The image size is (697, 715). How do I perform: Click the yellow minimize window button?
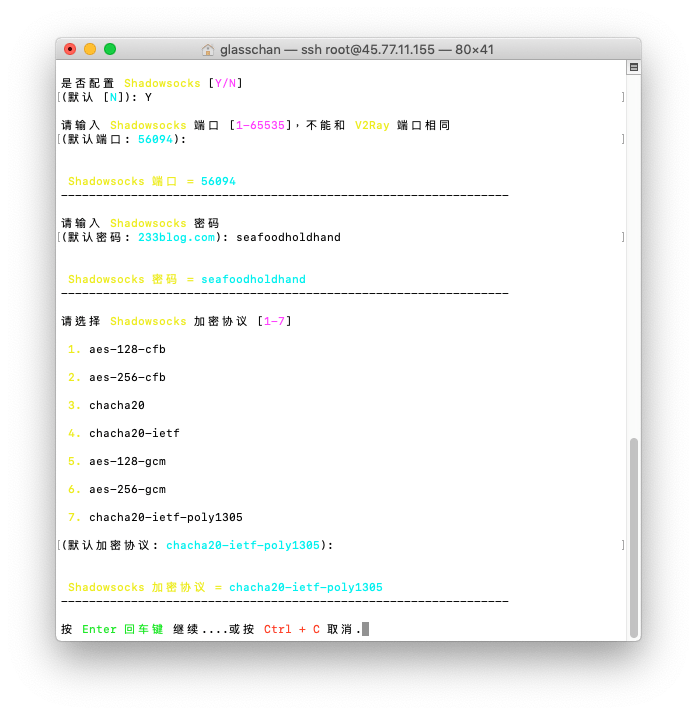click(x=90, y=49)
